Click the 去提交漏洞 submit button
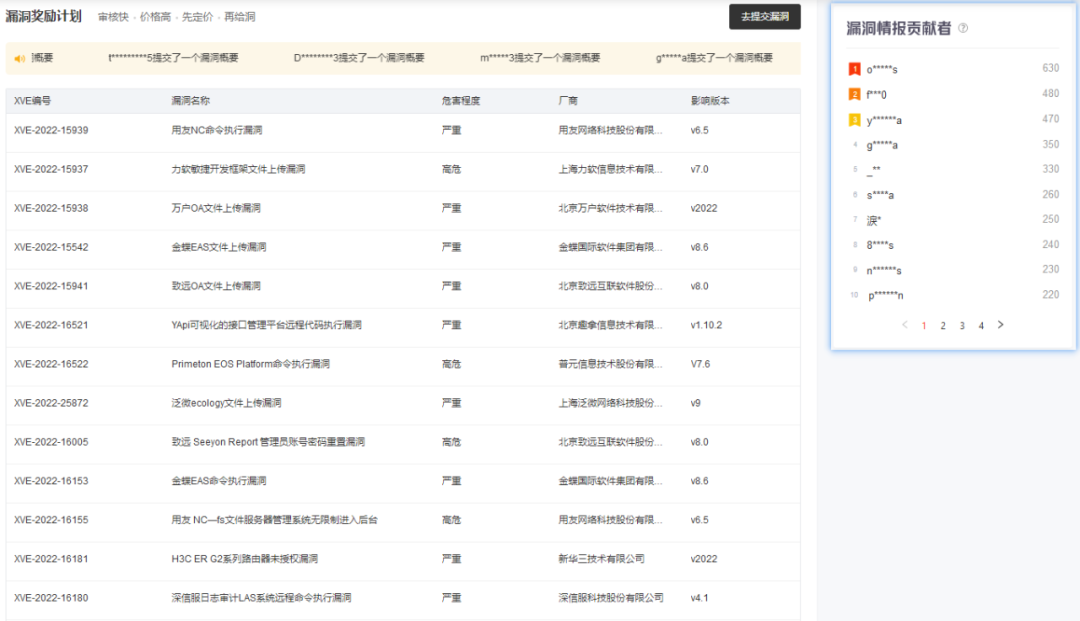Viewport: 1080px width, 621px height. point(765,17)
